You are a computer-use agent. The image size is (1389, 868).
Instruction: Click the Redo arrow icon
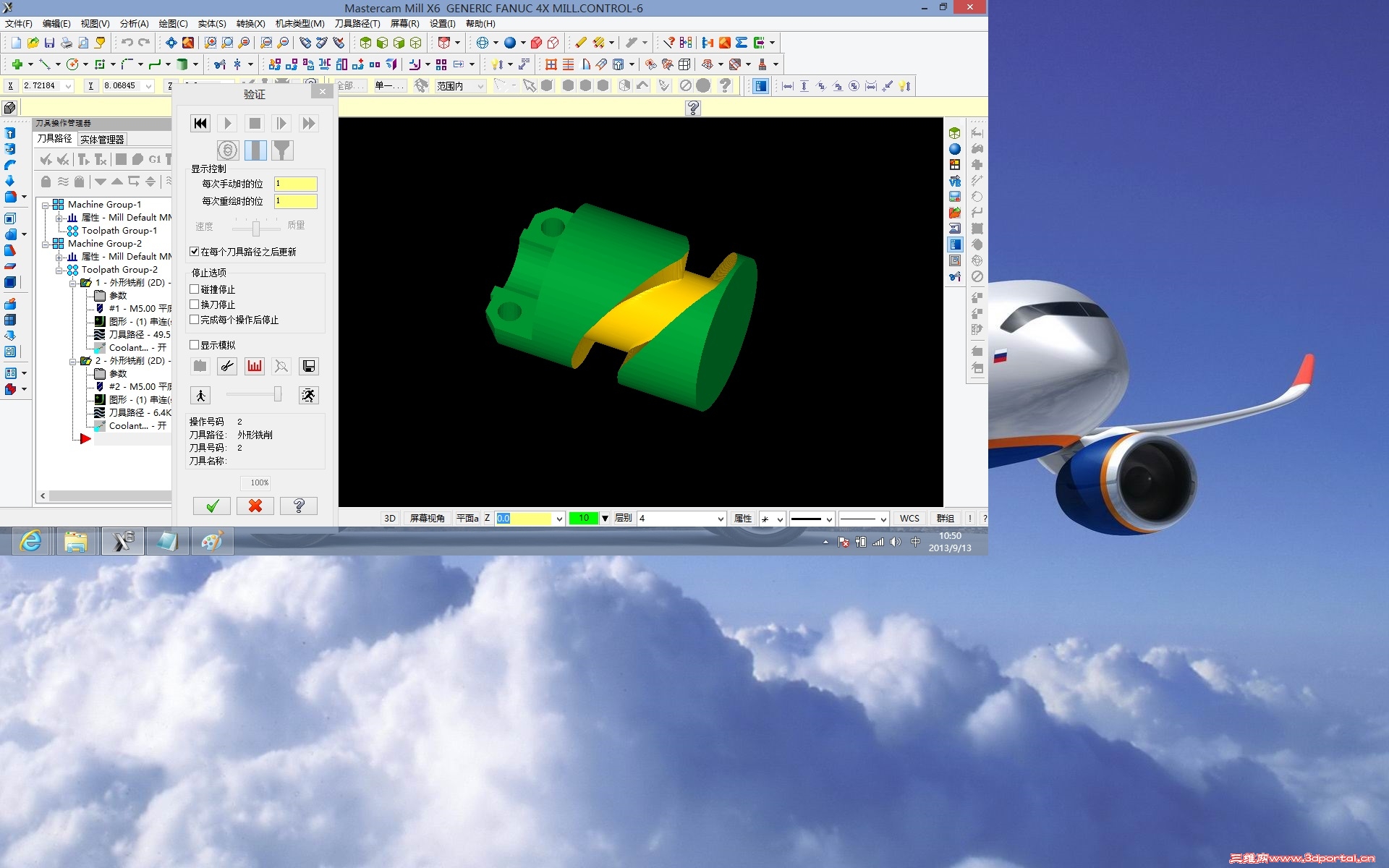(144, 43)
